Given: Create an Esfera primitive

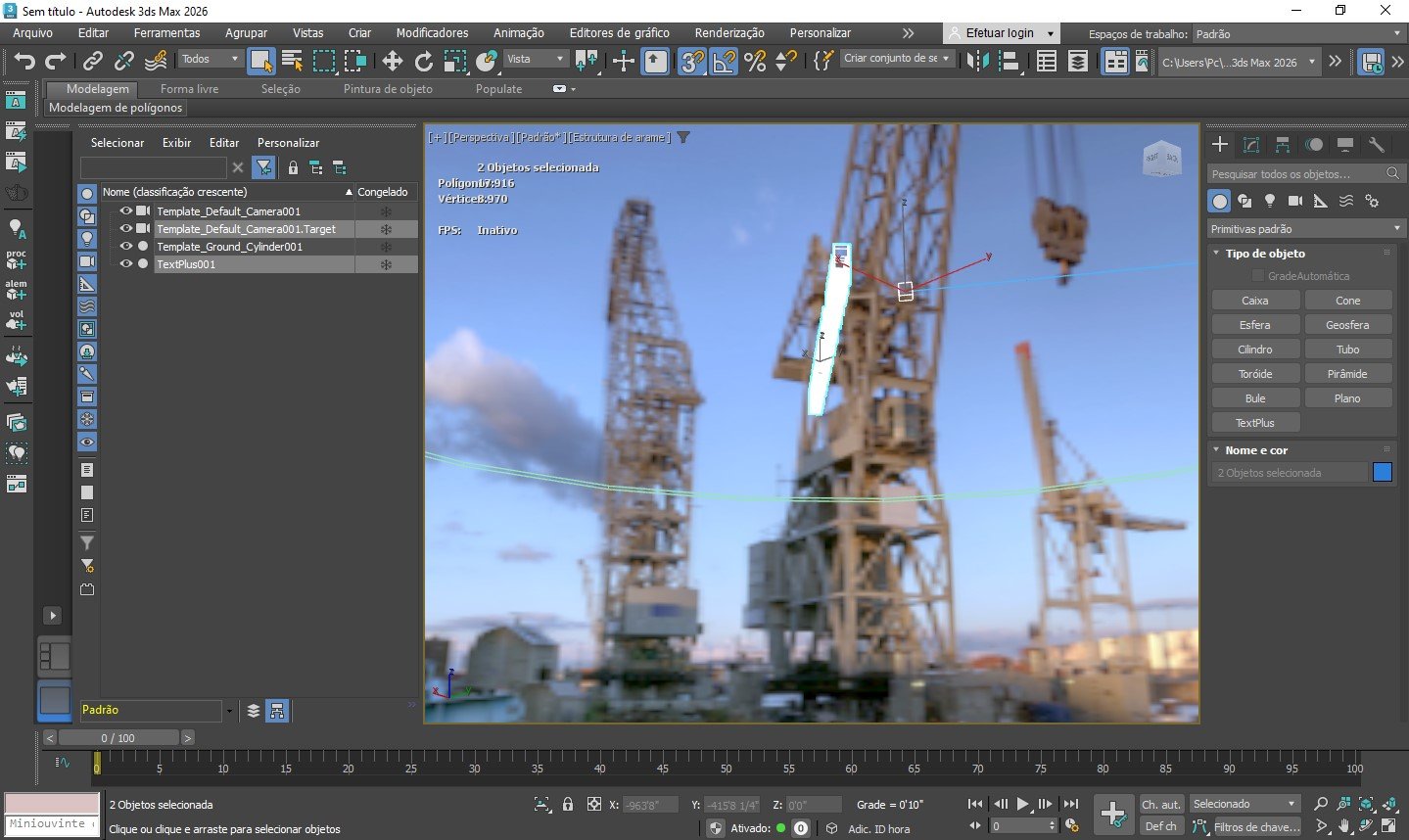Looking at the screenshot, I should tap(1255, 325).
